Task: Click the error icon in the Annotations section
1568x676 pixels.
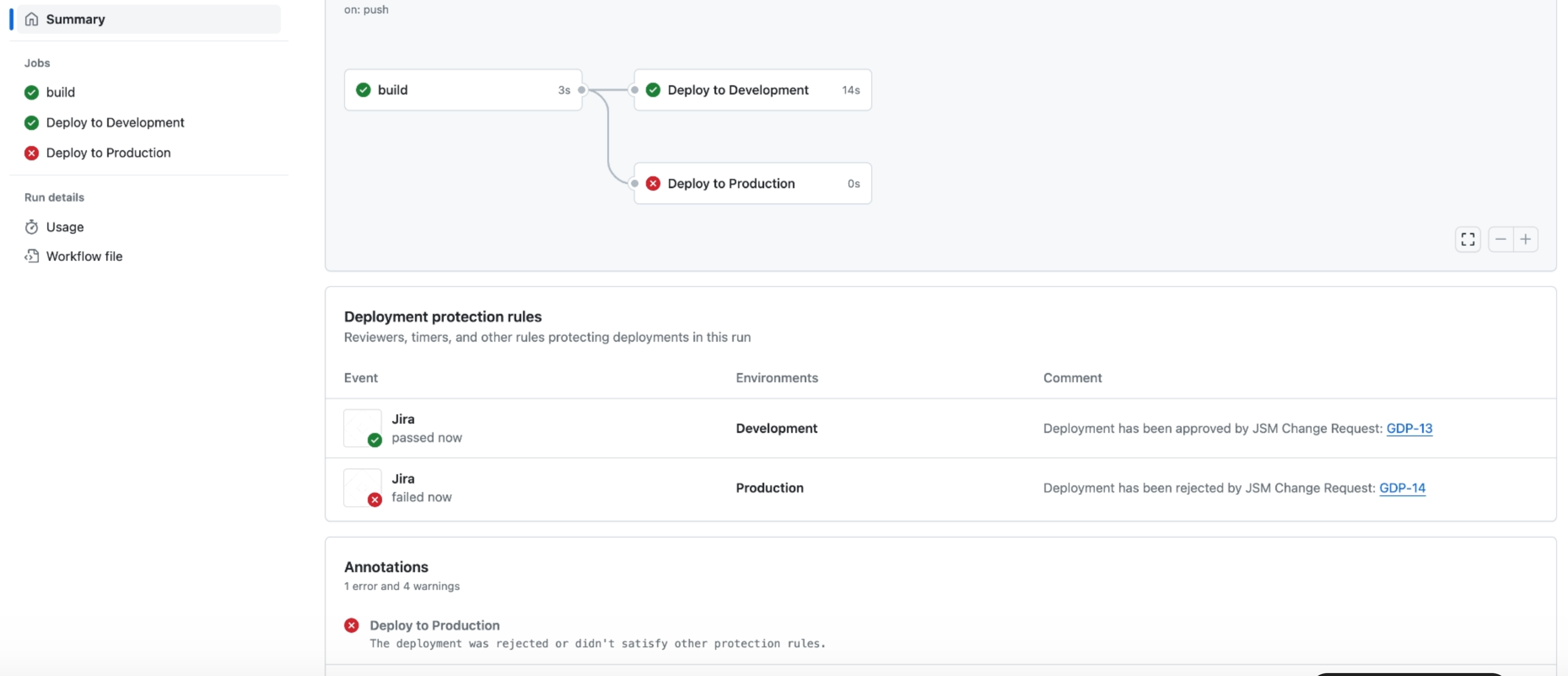Action: 352,625
